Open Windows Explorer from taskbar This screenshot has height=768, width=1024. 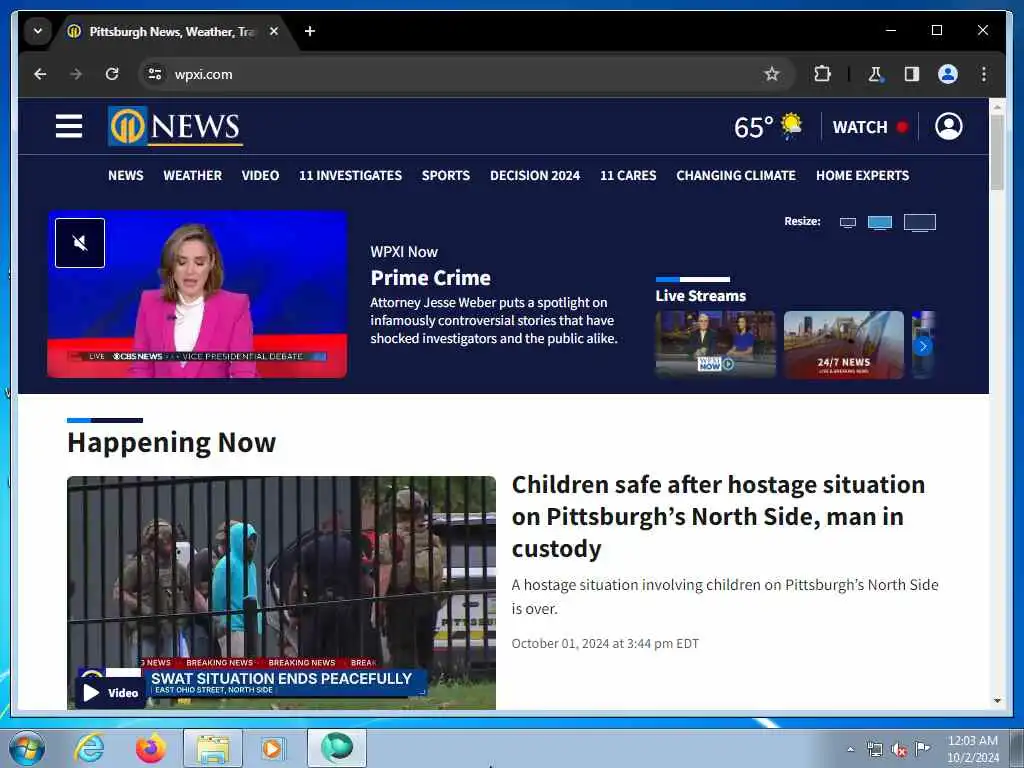coord(213,748)
